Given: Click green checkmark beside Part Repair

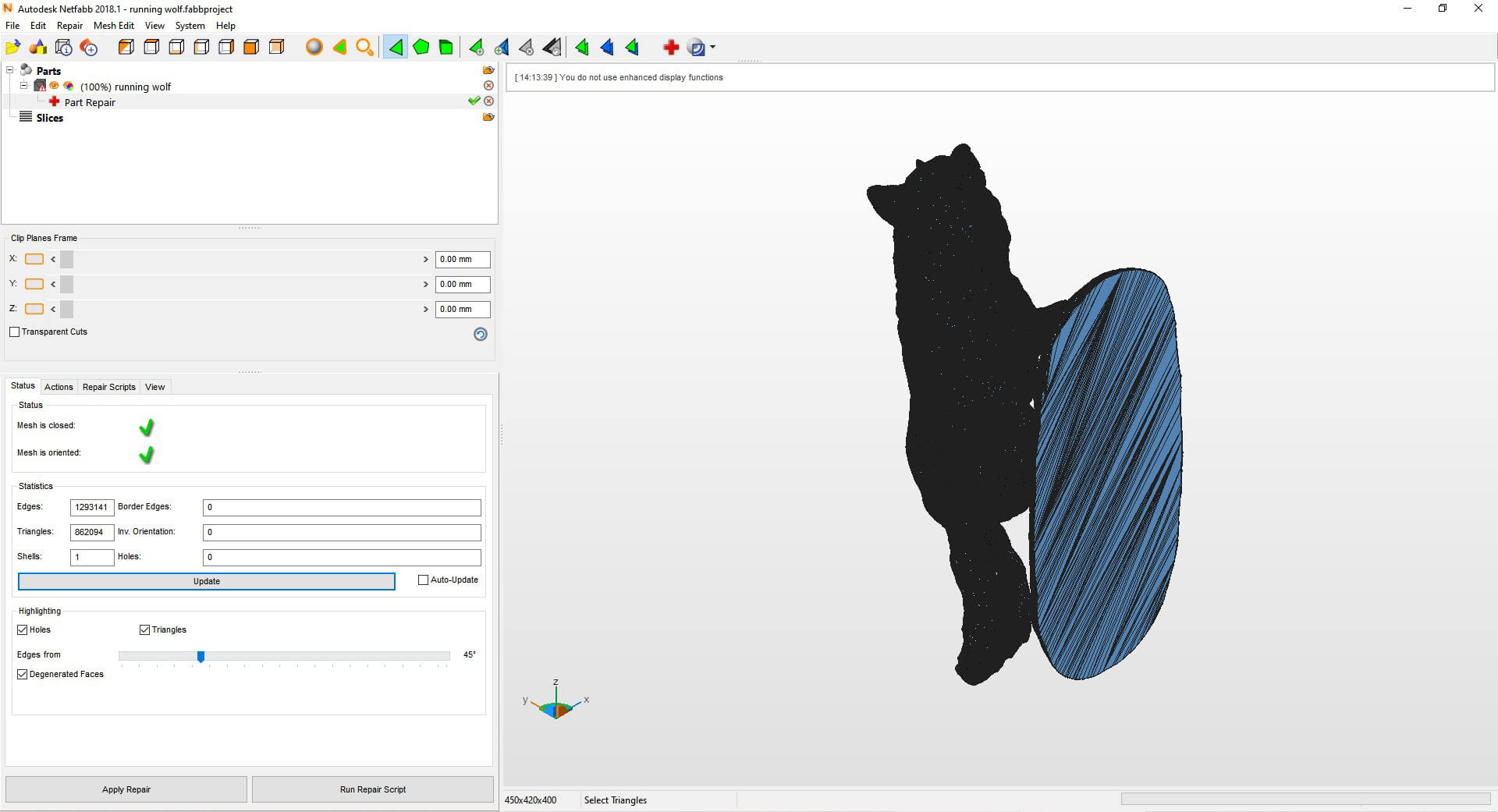Looking at the screenshot, I should 474,101.
